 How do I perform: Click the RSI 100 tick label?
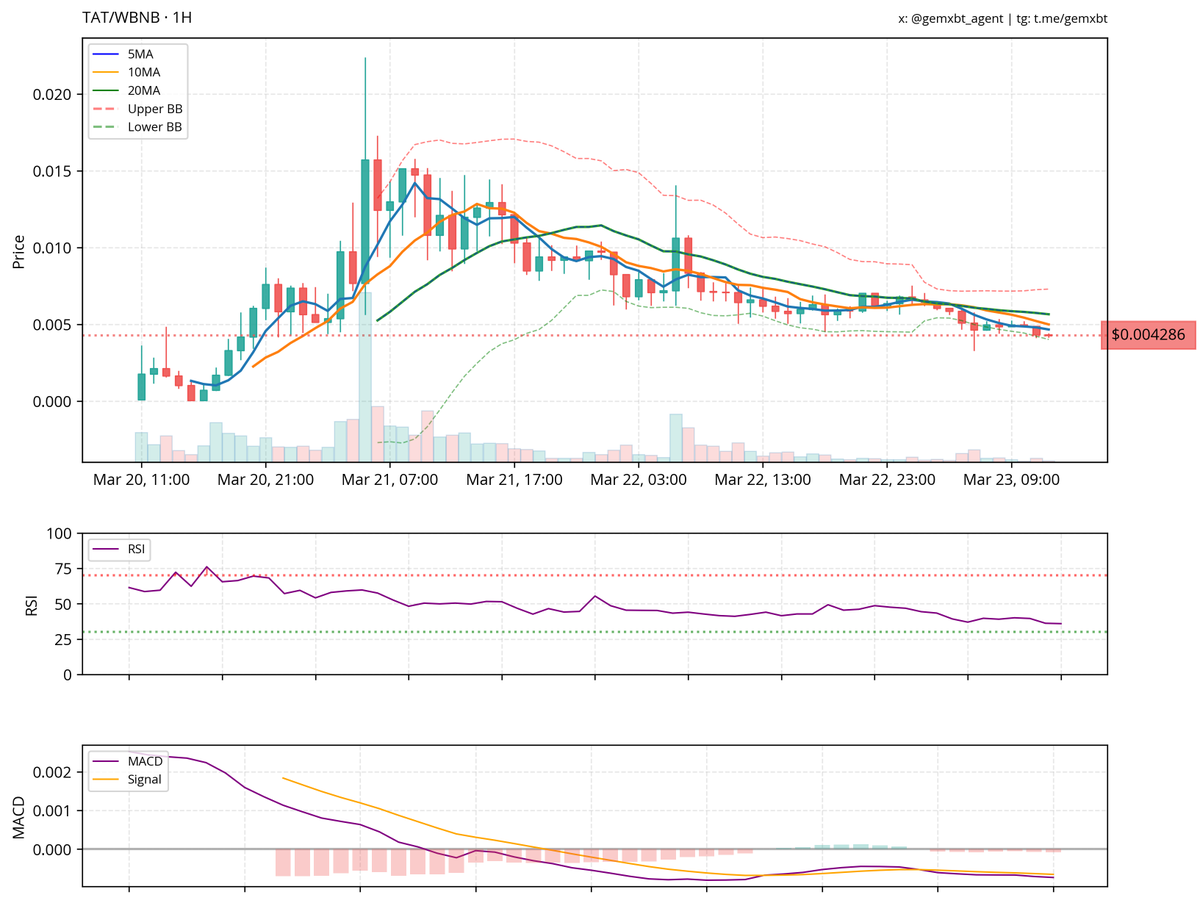59,534
